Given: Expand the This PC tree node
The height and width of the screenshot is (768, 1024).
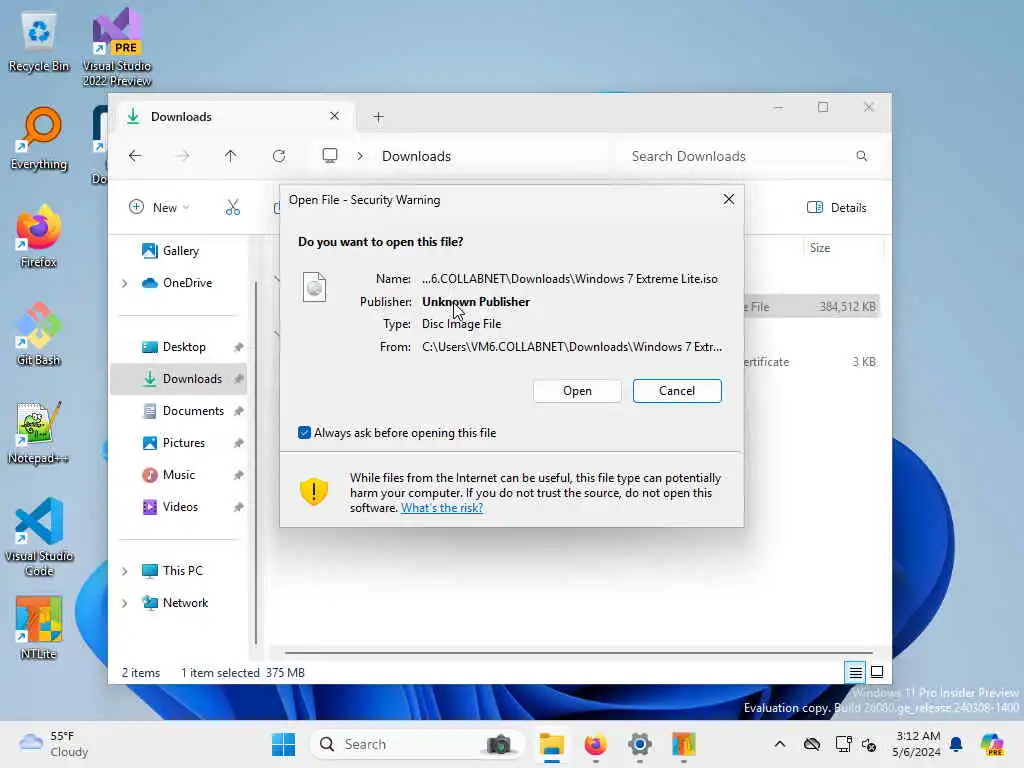Looking at the screenshot, I should tap(125, 571).
